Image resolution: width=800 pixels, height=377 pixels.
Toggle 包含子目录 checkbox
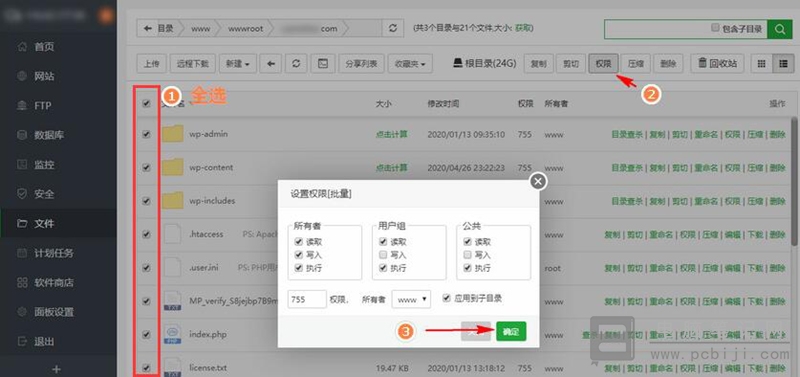pos(715,28)
